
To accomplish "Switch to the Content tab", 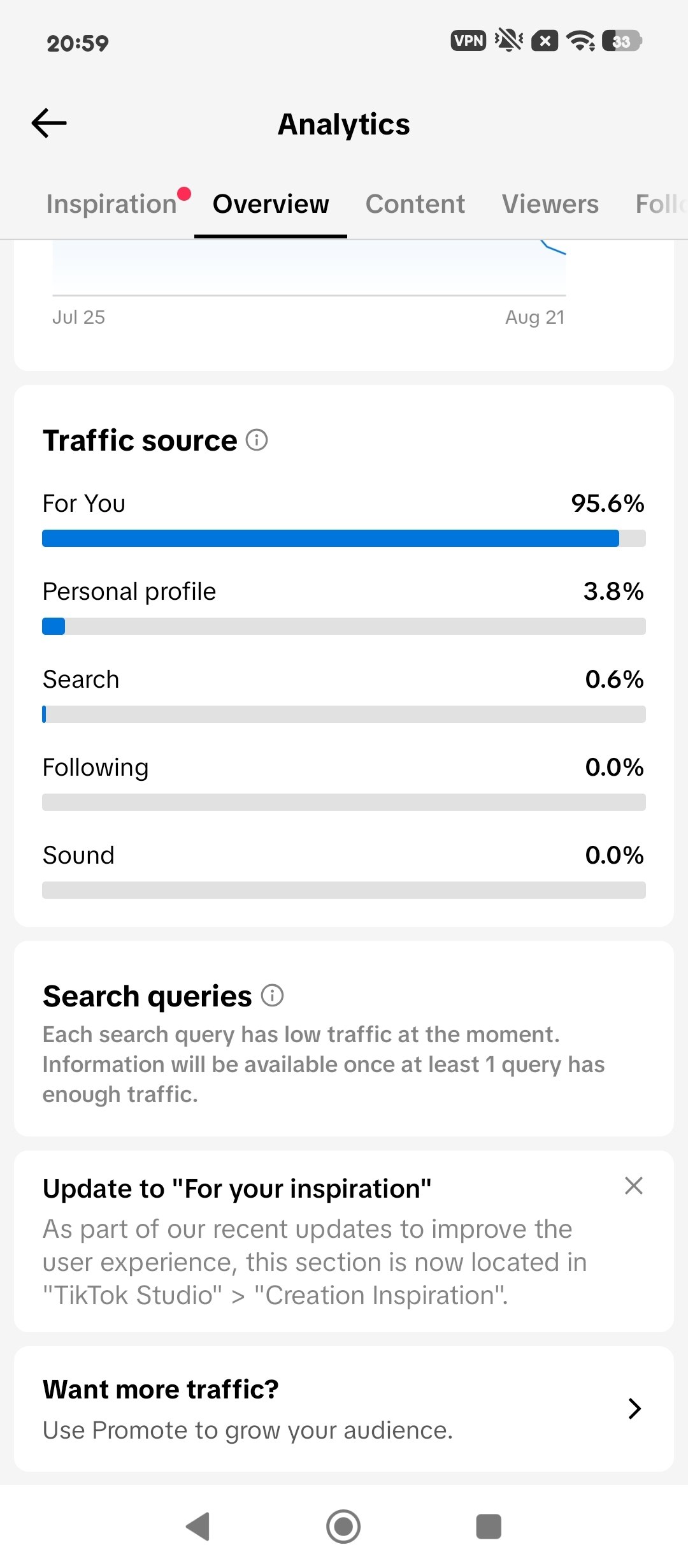I will 415,204.
